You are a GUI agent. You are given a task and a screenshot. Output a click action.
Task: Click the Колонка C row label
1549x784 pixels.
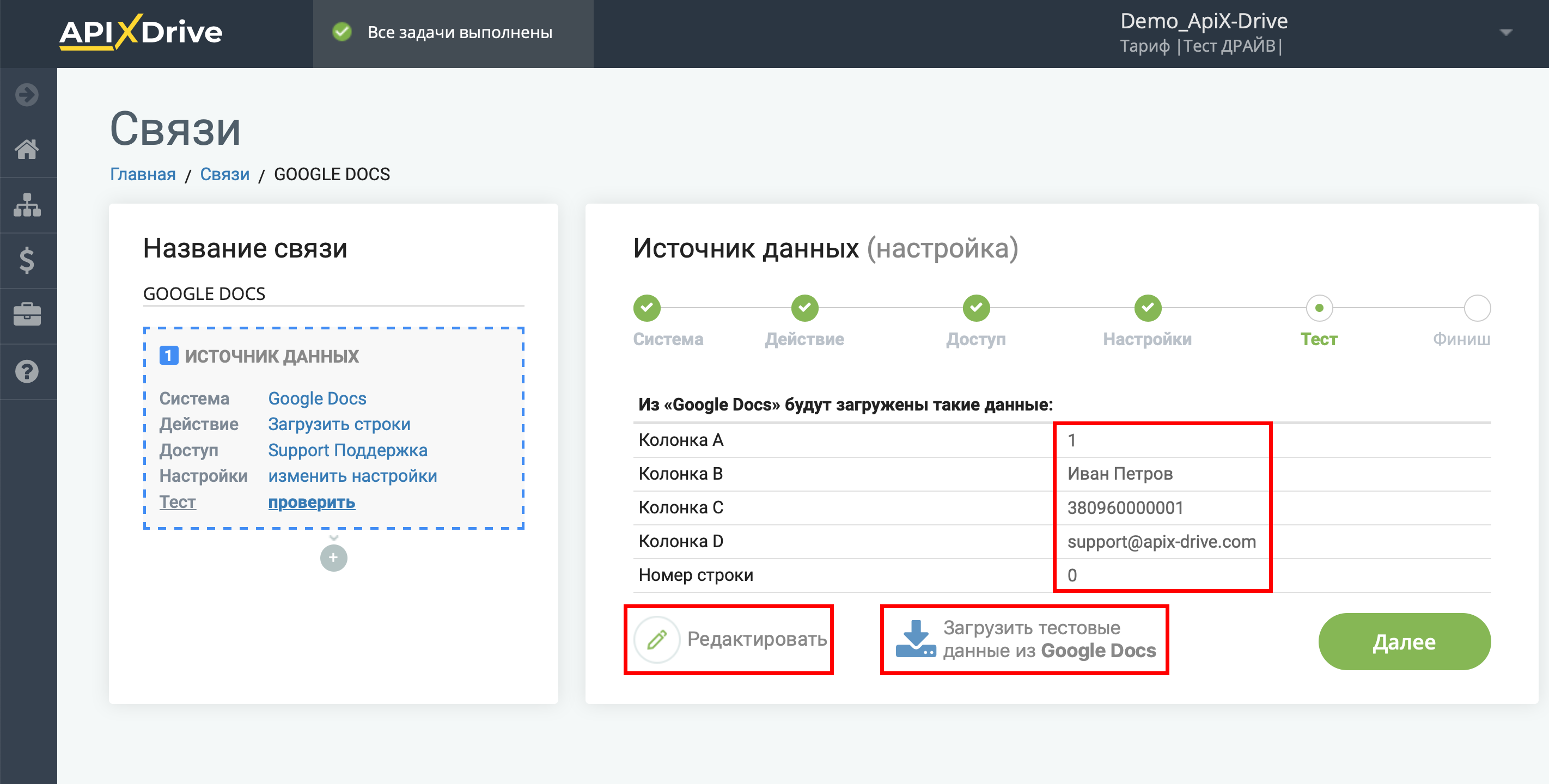(x=681, y=507)
